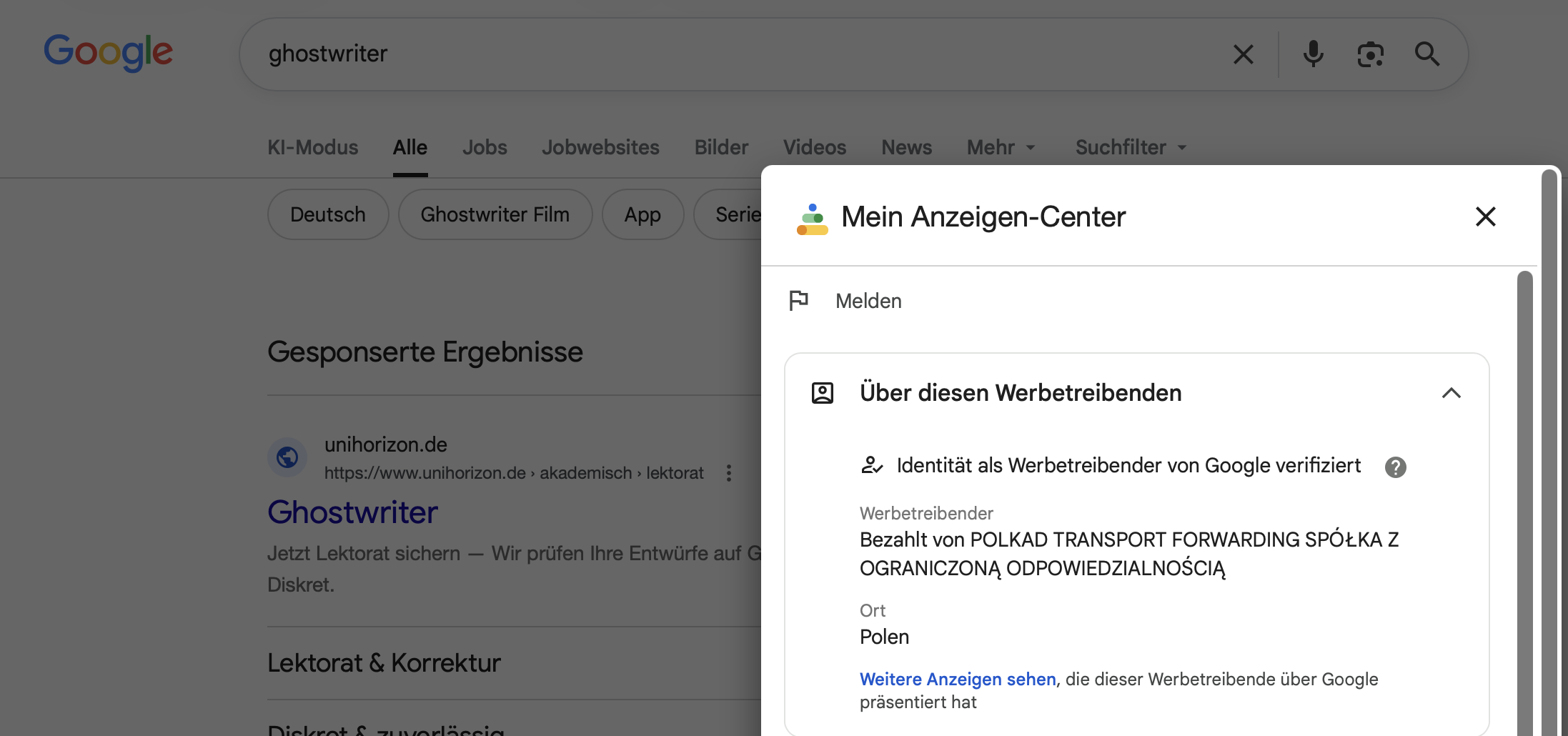
Task: Close the Mein Anzeigen-Center panel
Action: [1486, 217]
